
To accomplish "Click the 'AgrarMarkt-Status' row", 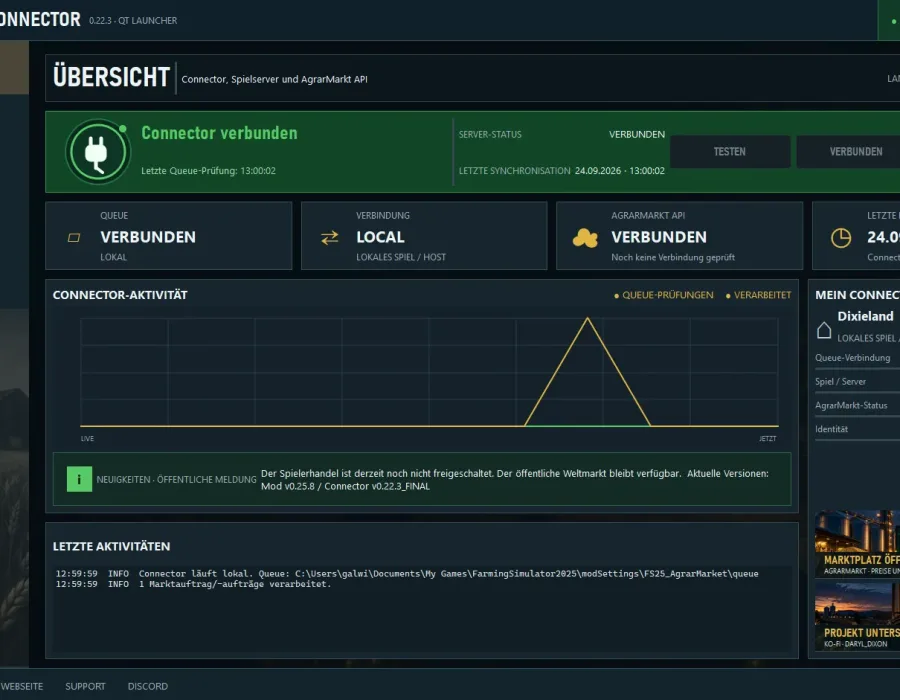I will point(857,405).
